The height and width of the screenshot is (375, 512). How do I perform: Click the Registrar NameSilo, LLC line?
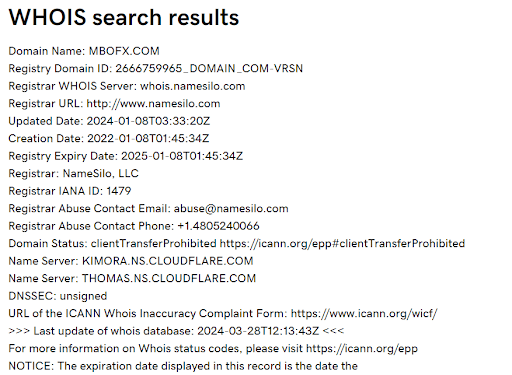coord(73,173)
